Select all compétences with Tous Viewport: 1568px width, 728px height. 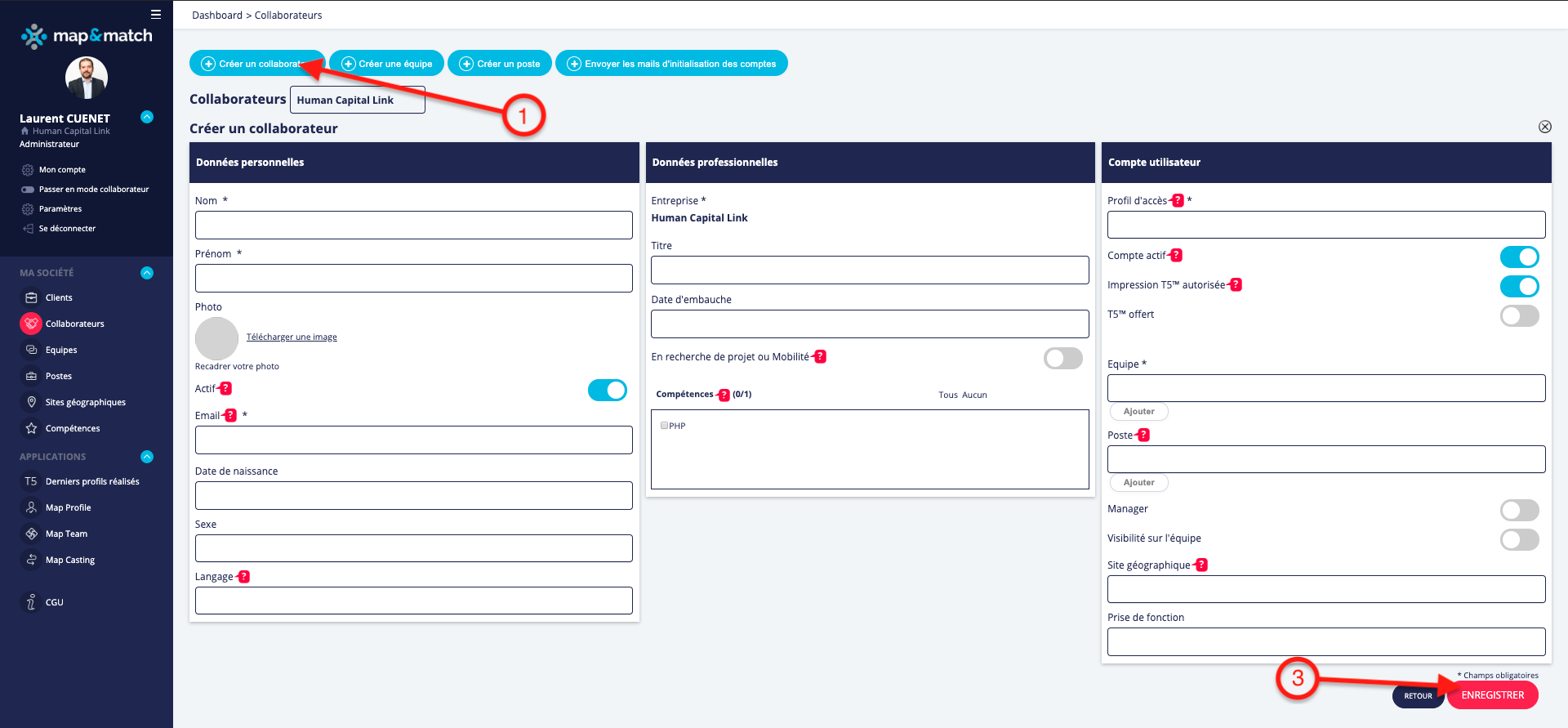(948, 395)
